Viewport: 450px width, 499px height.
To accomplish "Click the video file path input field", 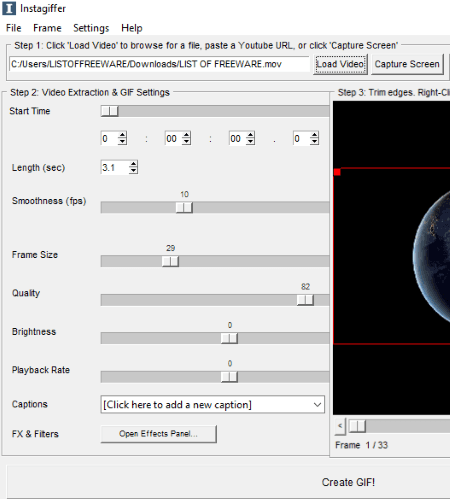I will pyautogui.click(x=160, y=64).
